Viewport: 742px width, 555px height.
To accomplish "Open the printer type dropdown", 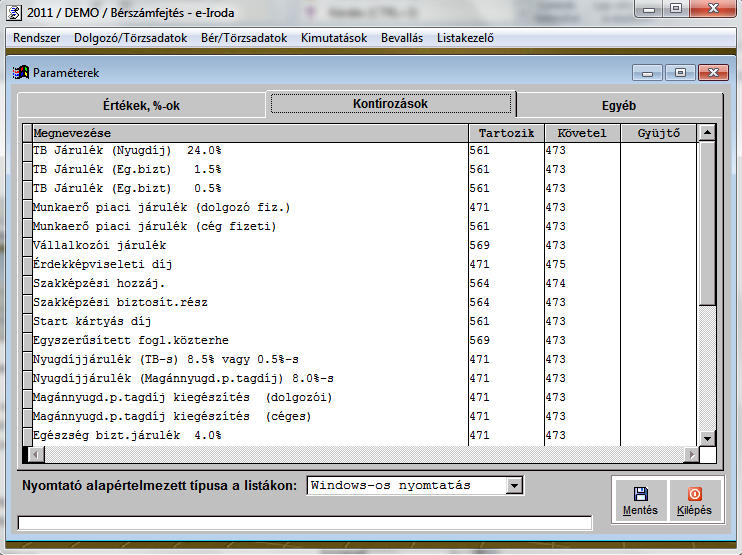I will coord(514,486).
